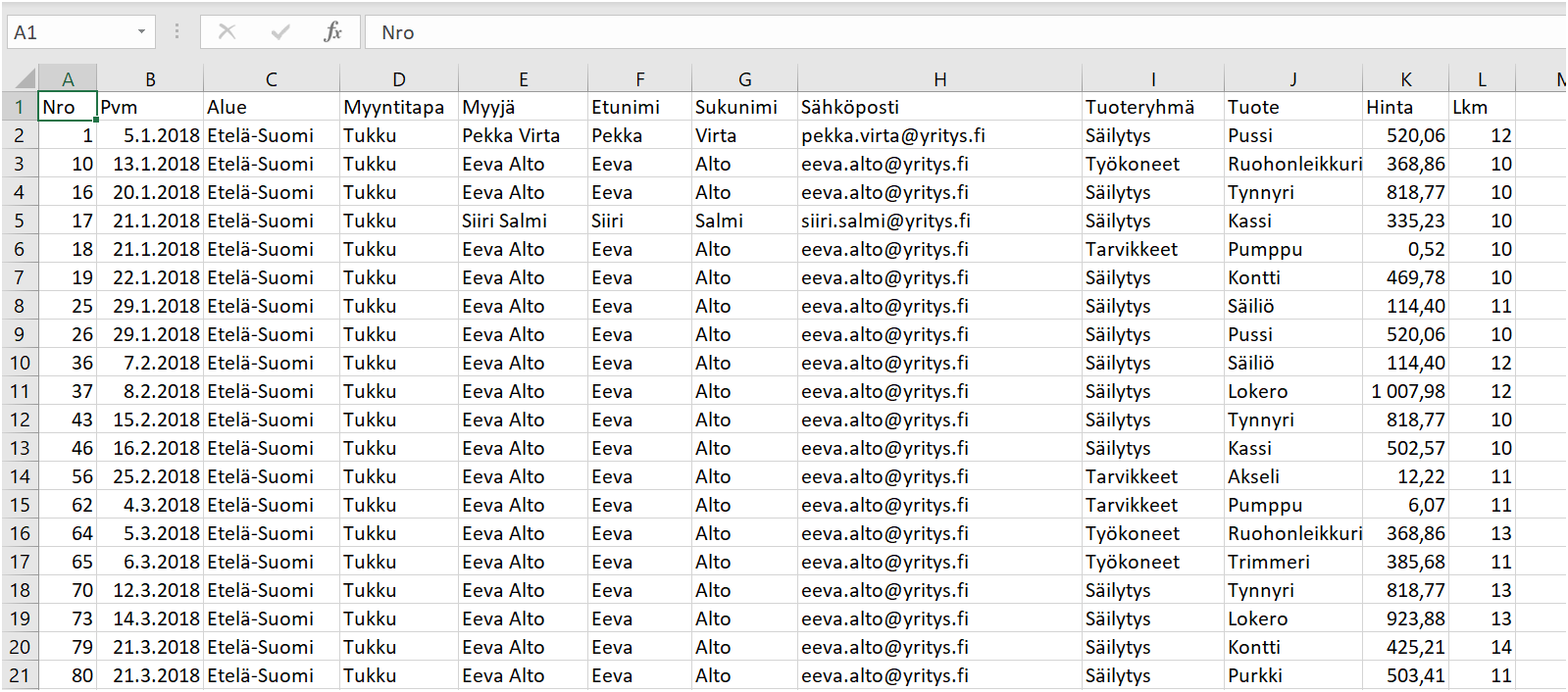Select column I header
Screen dimensions: 1568x692
[1153, 79]
